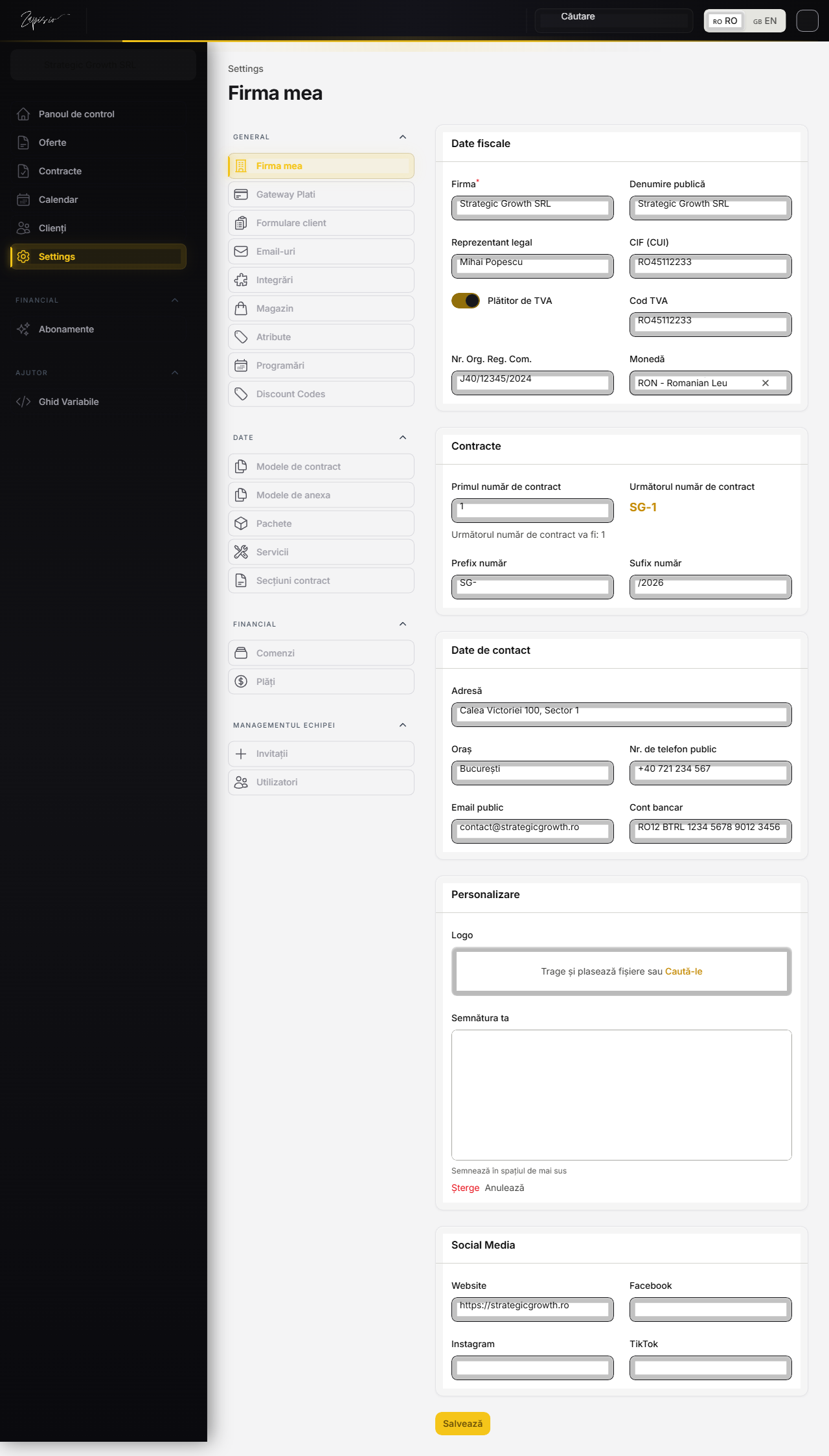Screen dimensions: 829x1456
Task: Click the user avatar button
Action: click(x=807, y=21)
